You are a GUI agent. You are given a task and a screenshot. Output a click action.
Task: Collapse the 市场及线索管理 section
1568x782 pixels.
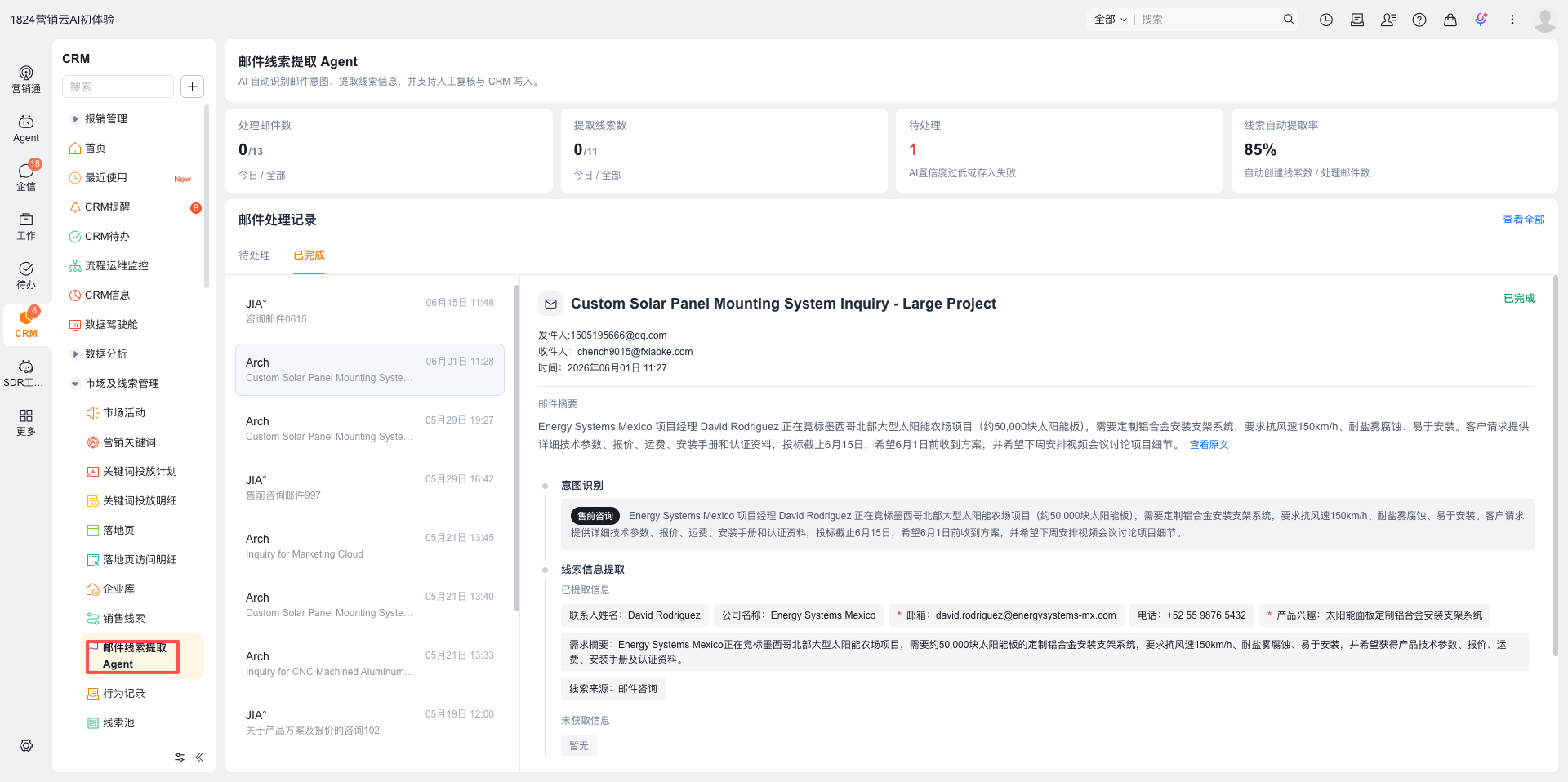[x=75, y=384]
